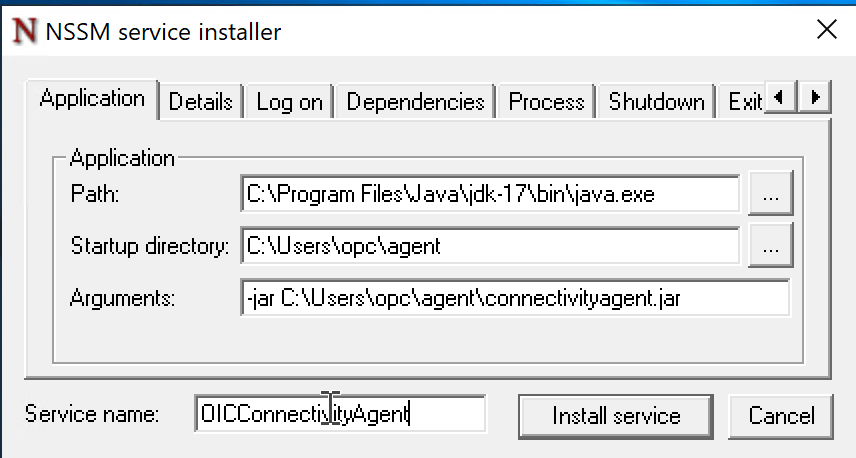Image resolution: width=856 pixels, height=458 pixels.
Task: Click the Install service button
Action: (x=616, y=416)
